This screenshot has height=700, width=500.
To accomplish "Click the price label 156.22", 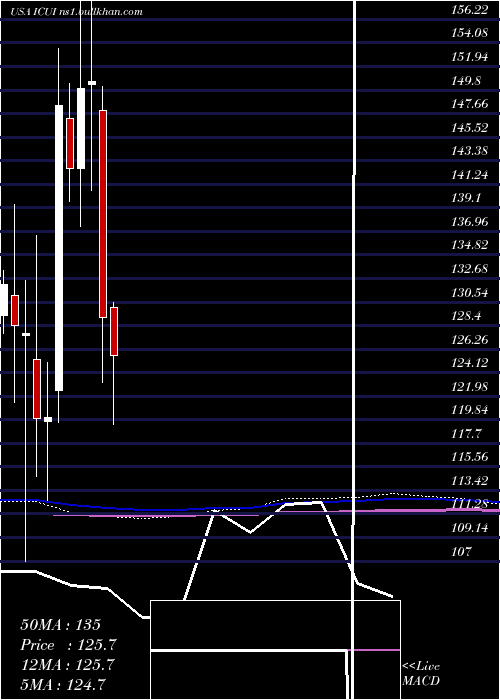I will (x=470, y=10).
